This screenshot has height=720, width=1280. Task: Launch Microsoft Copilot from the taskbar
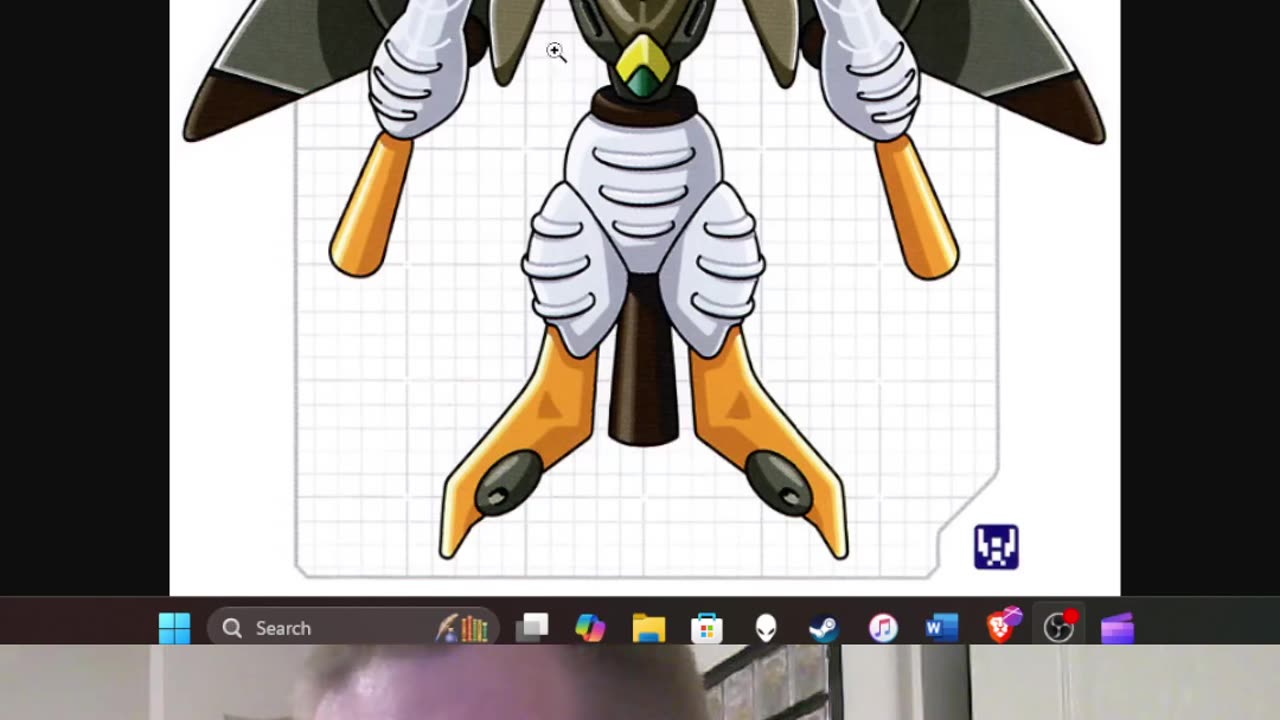coord(590,628)
